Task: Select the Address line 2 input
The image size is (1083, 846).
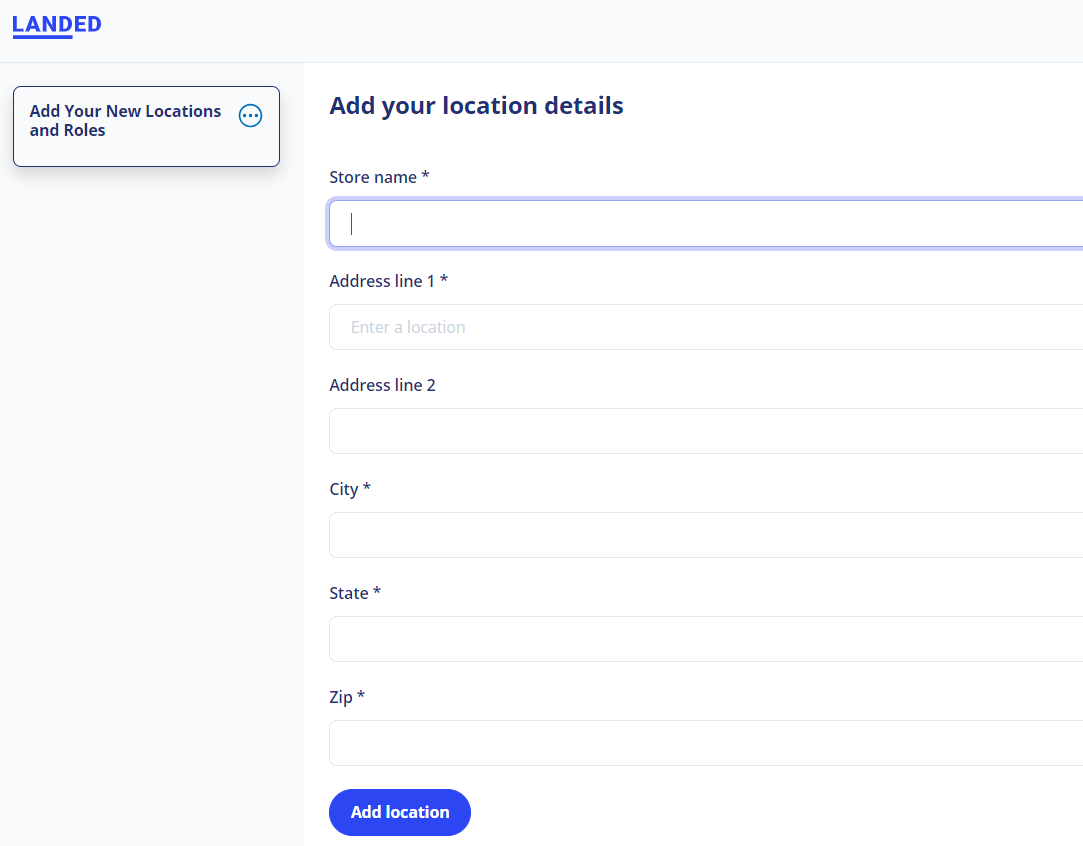Action: pos(700,430)
